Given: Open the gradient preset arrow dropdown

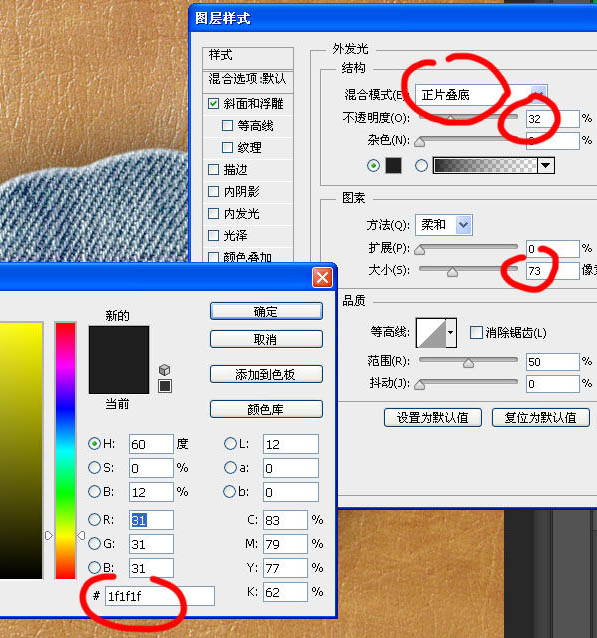Looking at the screenshot, I should tap(546, 166).
